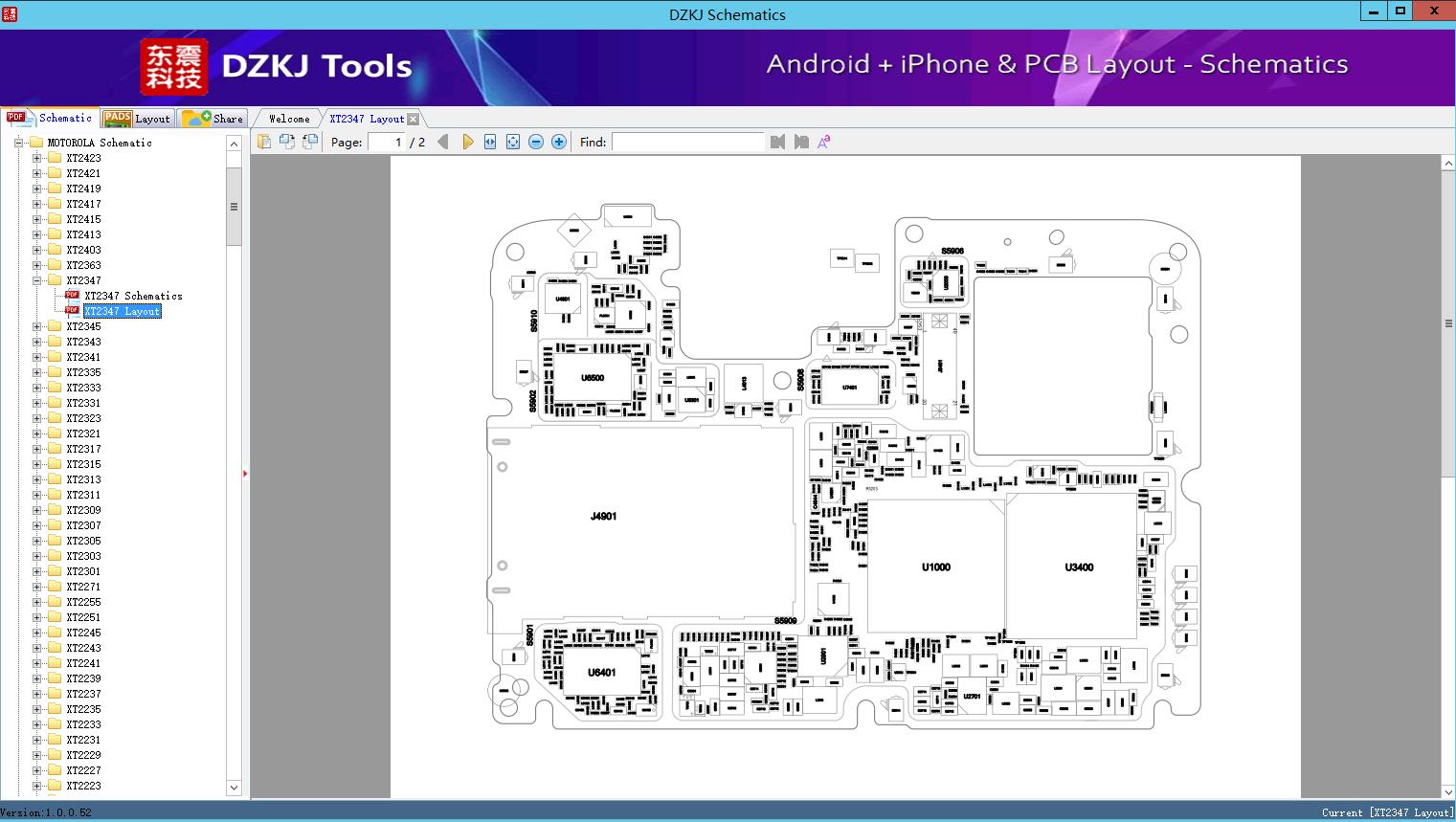Expand the XT2423 folder
The image size is (1456, 822).
click(x=36, y=158)
